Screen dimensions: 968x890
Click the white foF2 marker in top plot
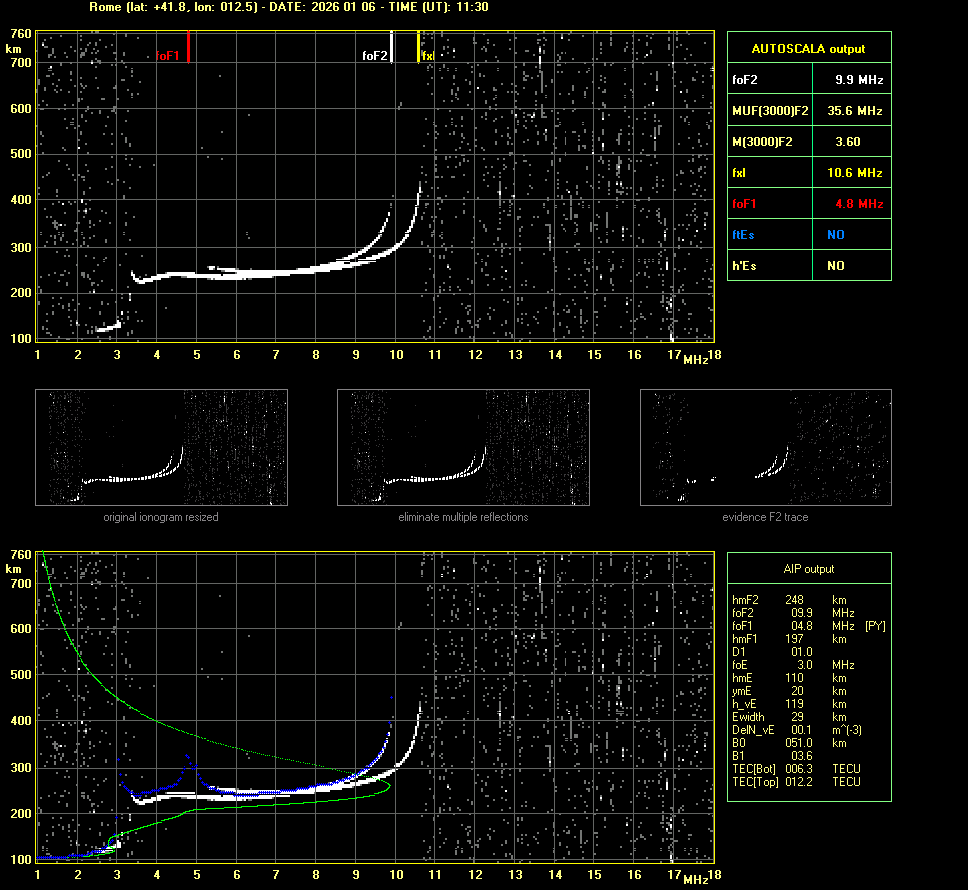click(375, 56)
